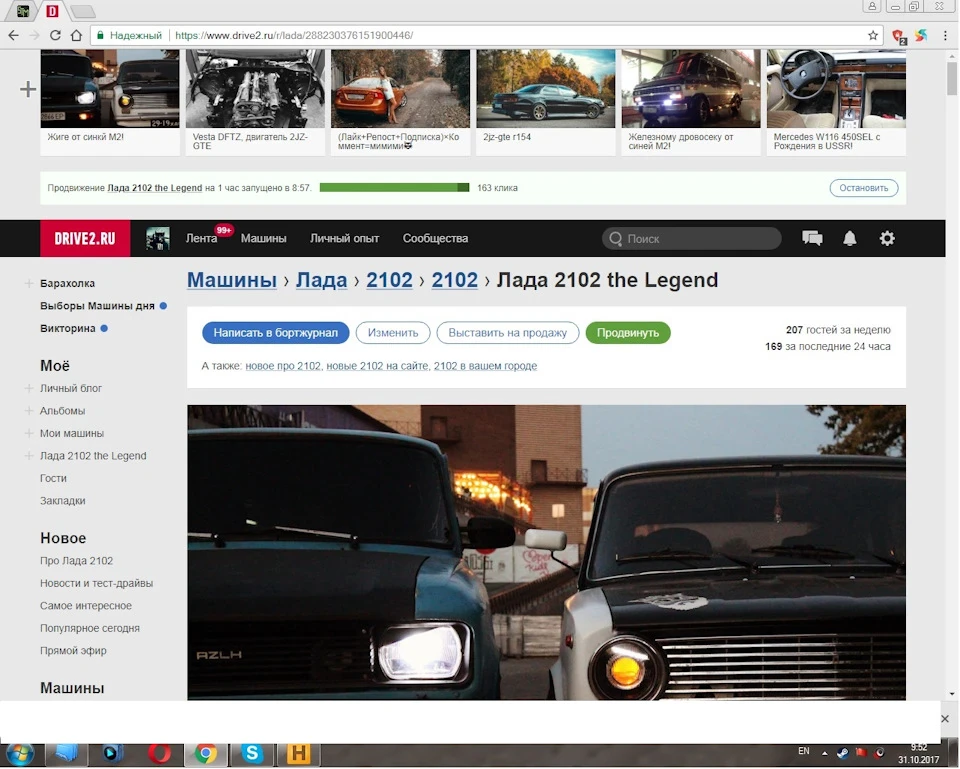960x769 pixels.
Task: Switch the EN language indicator
Action: point(804,751)
